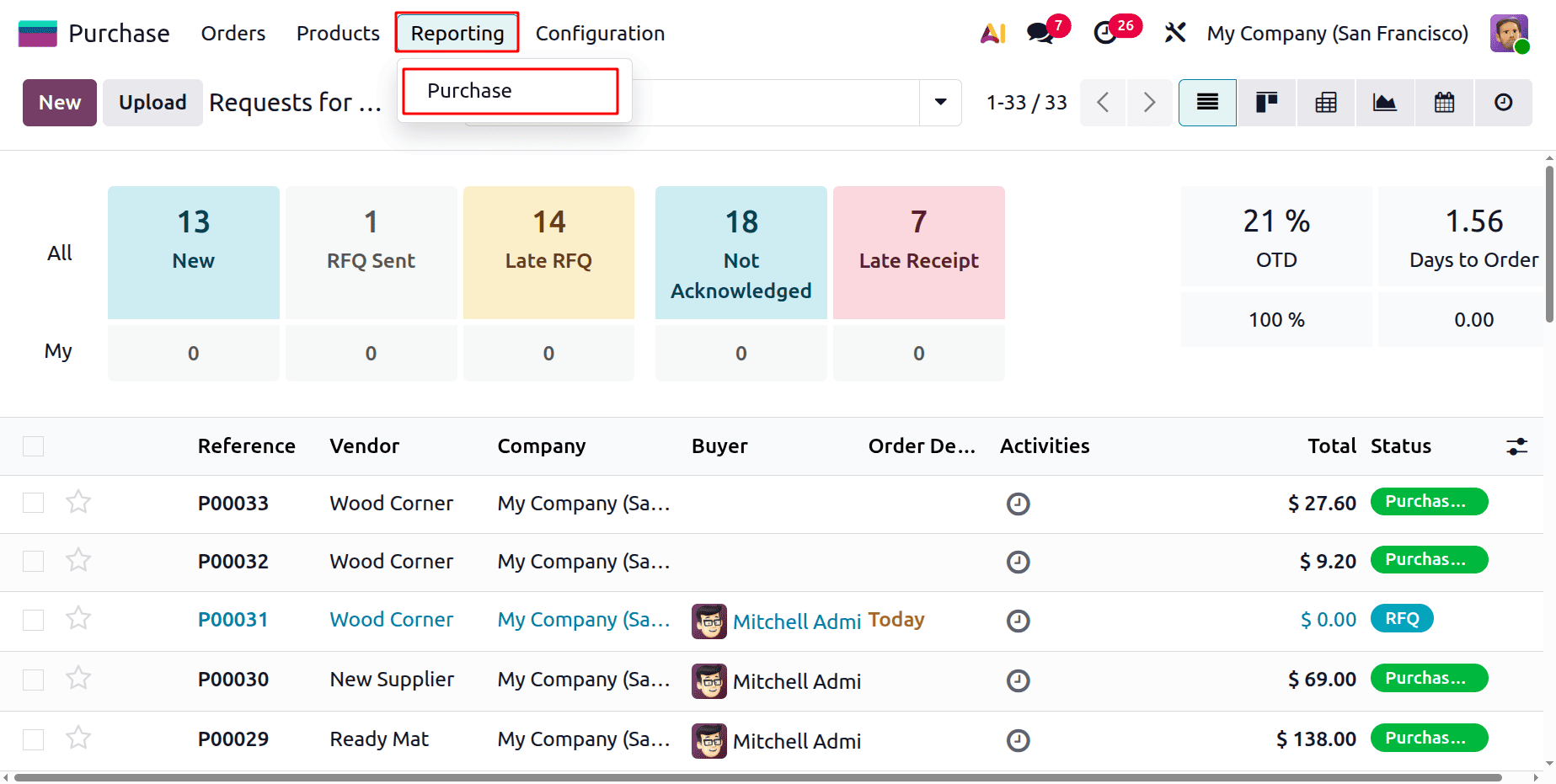Switch to the Kanban view
Image resolution: width=1556 pixels, height=784 pixels.
pos(1265,102)
